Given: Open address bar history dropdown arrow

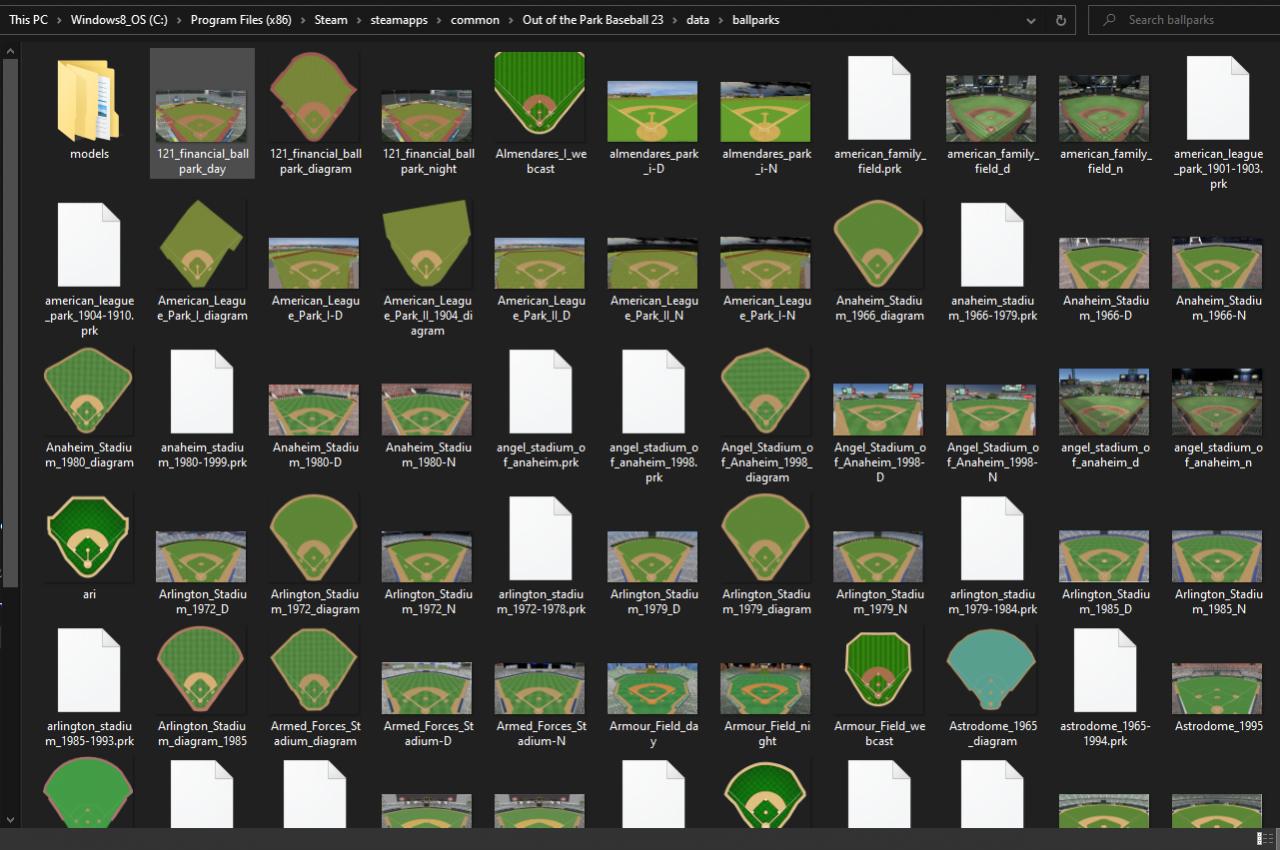Looking at the screenshot, I should click(x=1032, y=20).
